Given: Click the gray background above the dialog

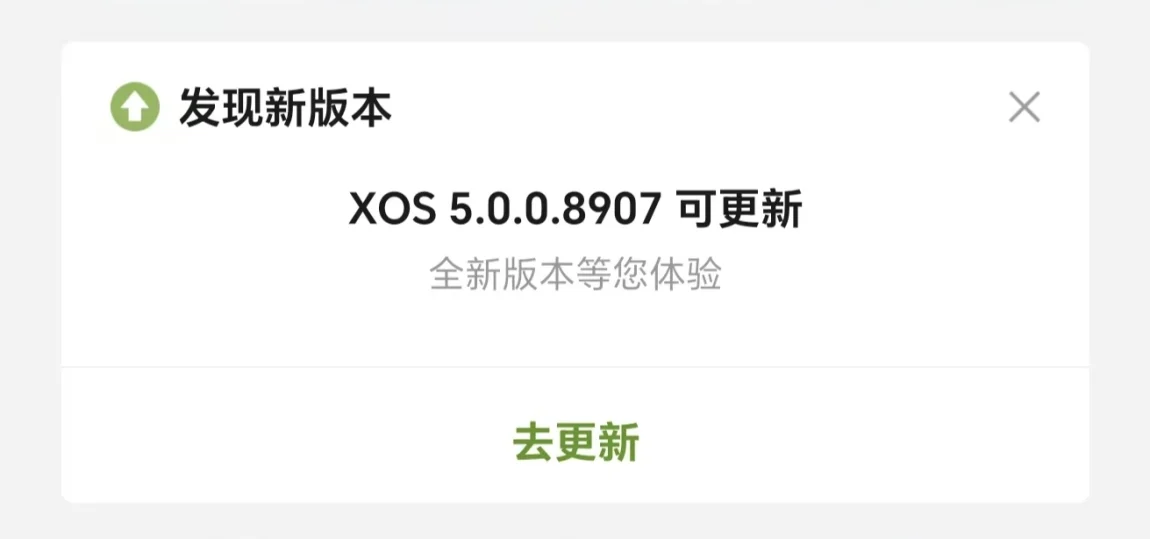Looking at the screenshot, I should [x=575, y=20].
